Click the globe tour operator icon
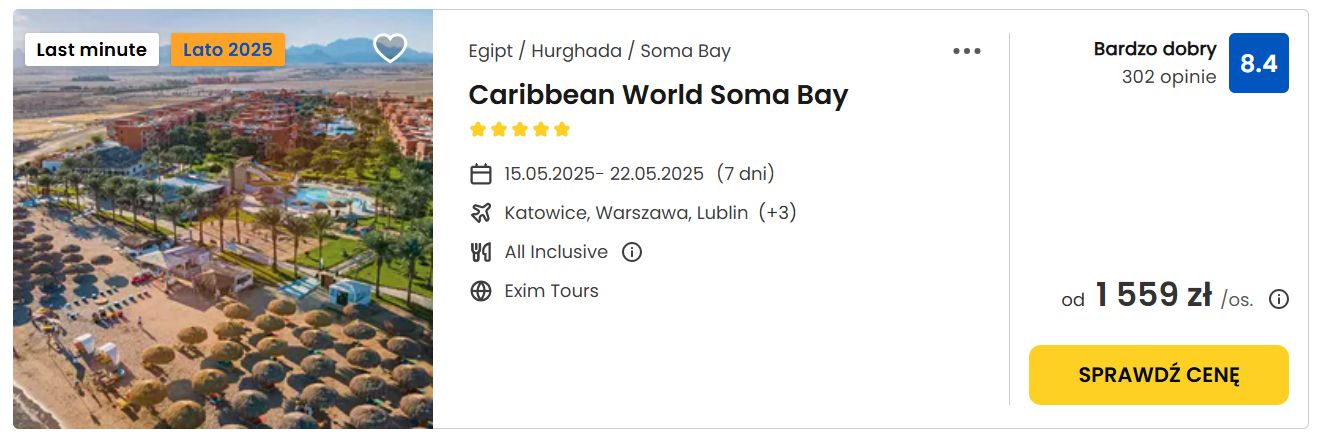Image resolution: width=1323 pixels, height=441 pixels. tap(481, 291)
